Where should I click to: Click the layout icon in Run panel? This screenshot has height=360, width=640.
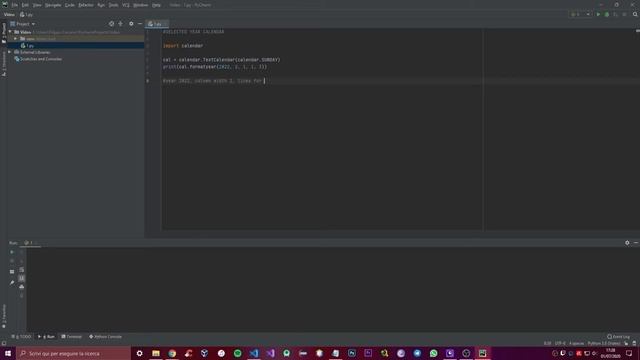click(x=12, y=271)
